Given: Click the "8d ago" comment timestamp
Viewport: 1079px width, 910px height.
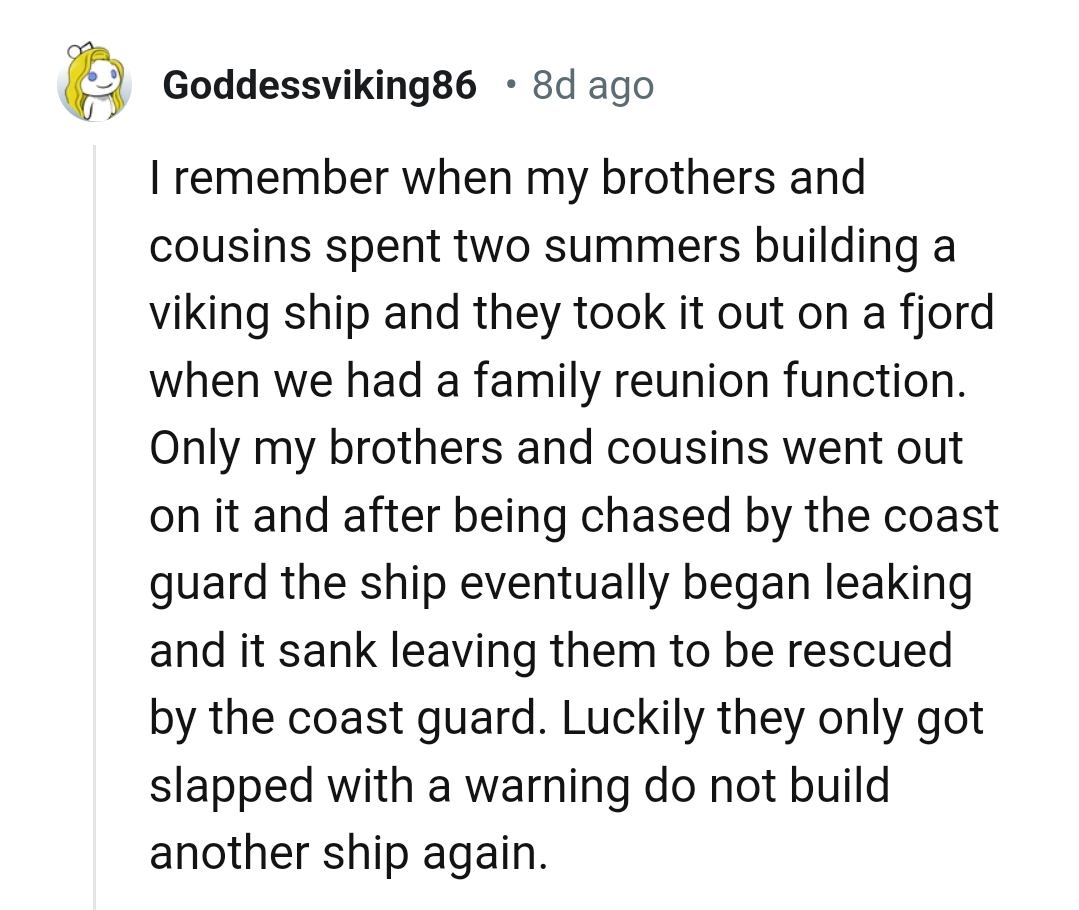Looking at the screenshot, I should [x=593, y=86].
